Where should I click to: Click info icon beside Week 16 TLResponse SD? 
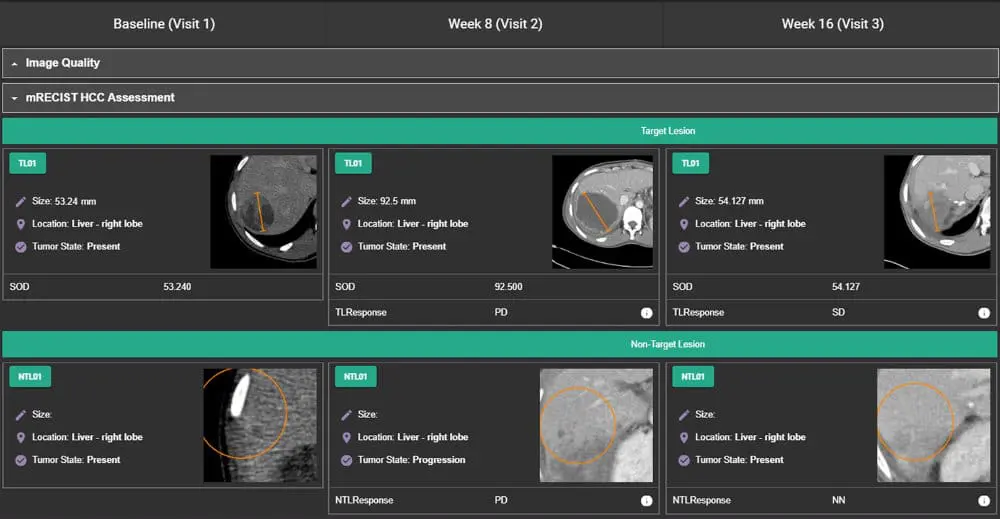click(984, 313)
